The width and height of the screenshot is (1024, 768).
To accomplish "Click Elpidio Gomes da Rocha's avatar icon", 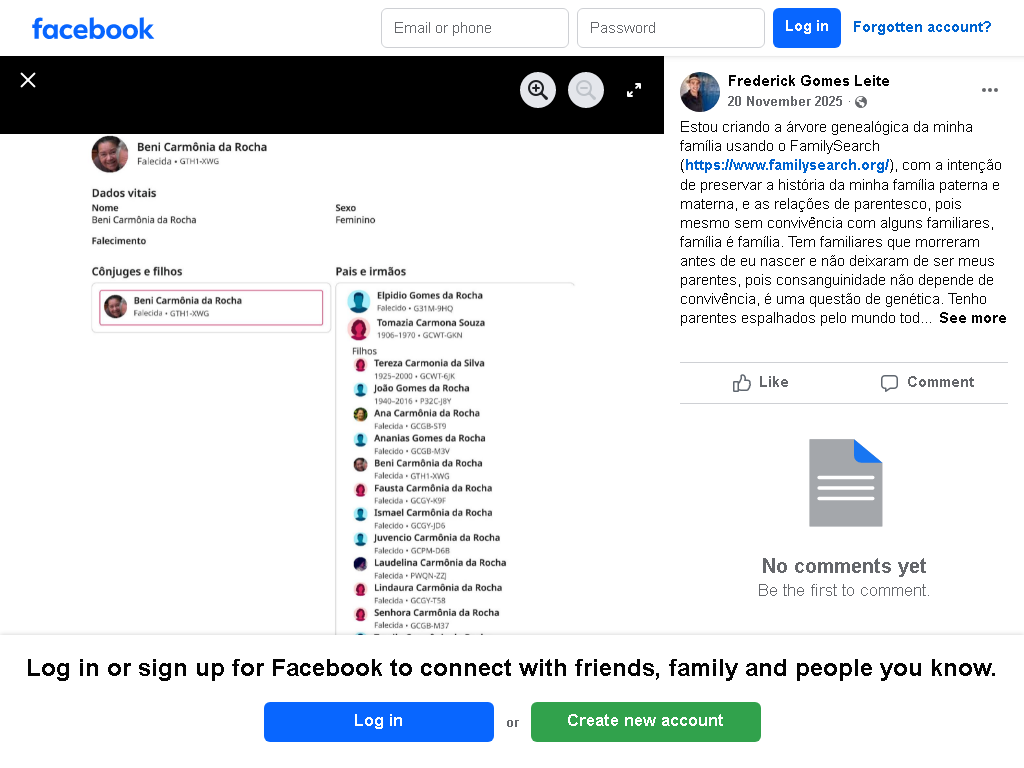I will click(x=359, y=302).
